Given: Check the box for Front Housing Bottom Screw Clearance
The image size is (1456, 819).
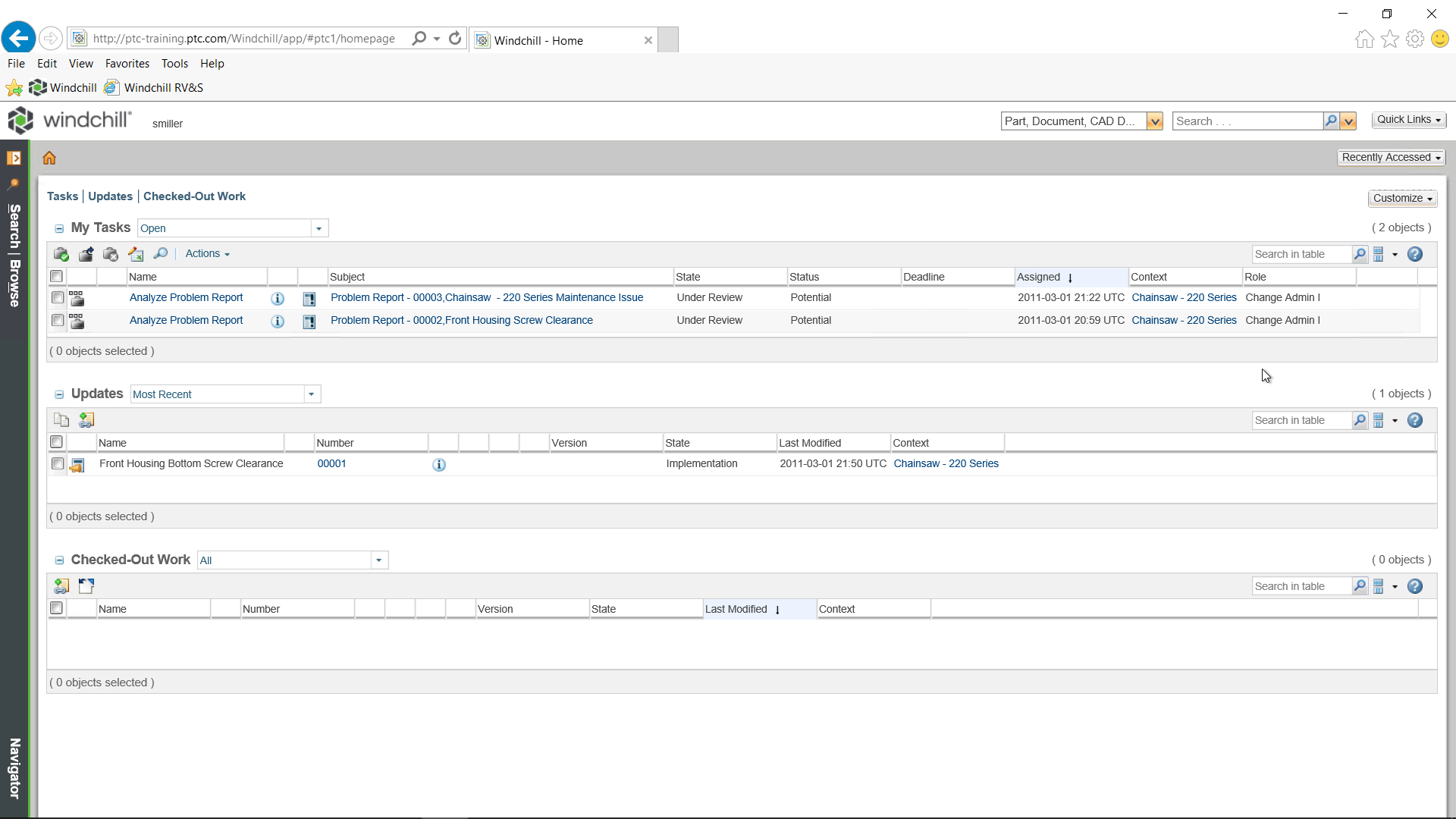Looking at the screenshot, I should coord(58,463).
